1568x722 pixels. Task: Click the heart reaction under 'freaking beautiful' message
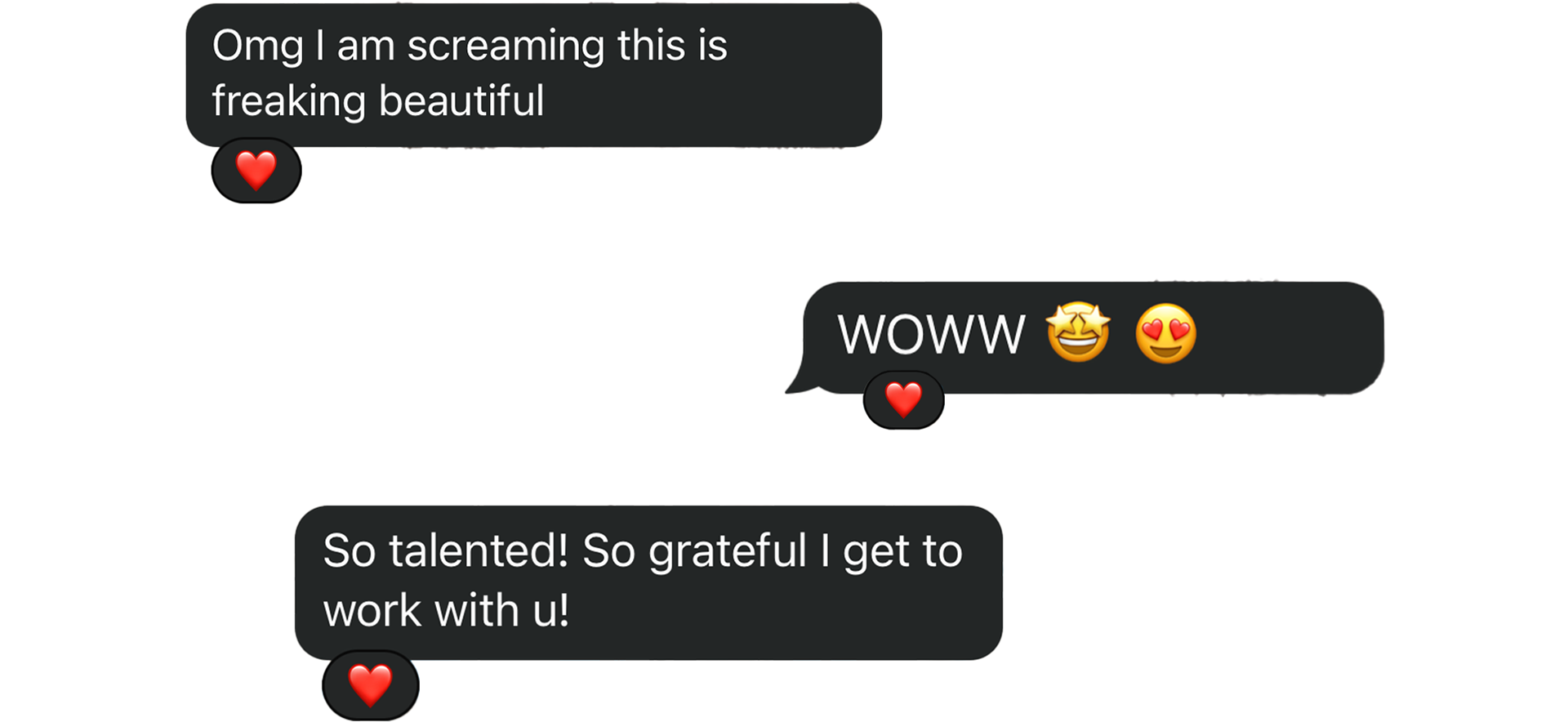256,171
